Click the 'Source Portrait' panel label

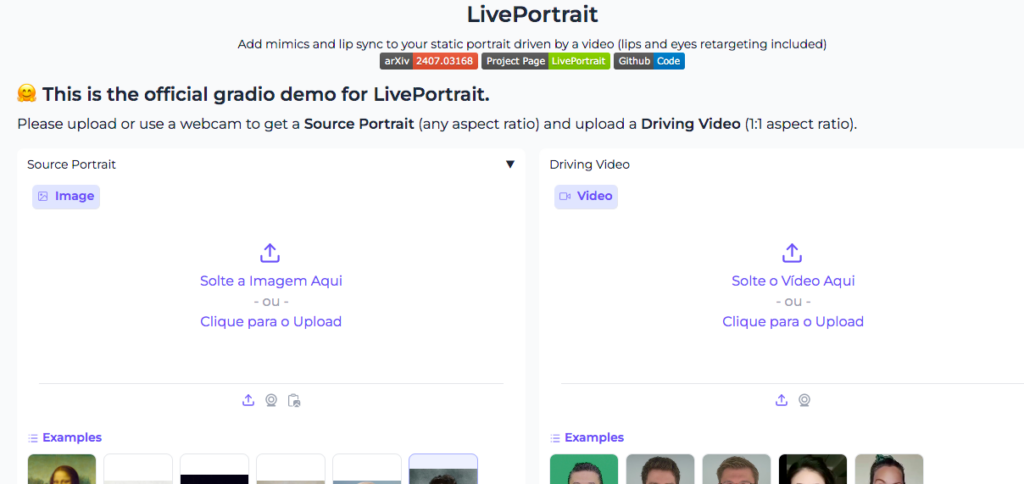(71, 165)
